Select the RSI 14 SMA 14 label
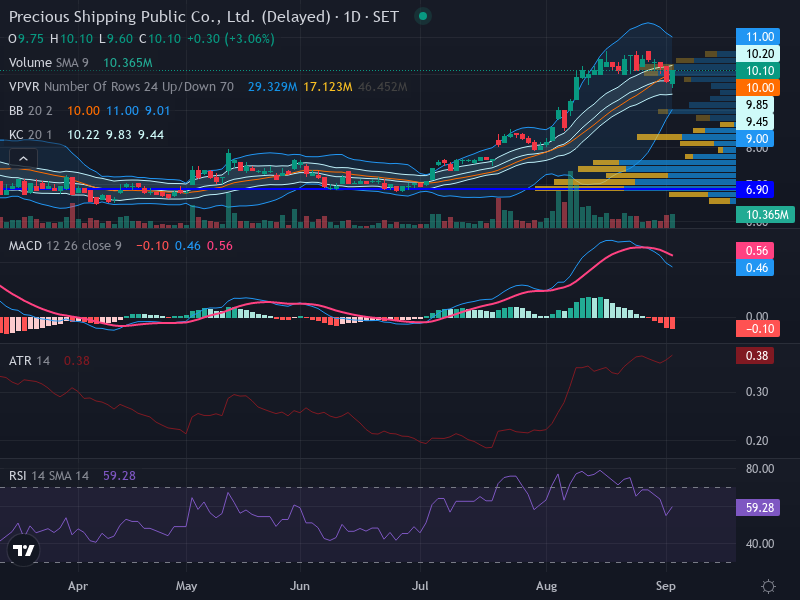 pyautogui.click(x=48, y=476)
